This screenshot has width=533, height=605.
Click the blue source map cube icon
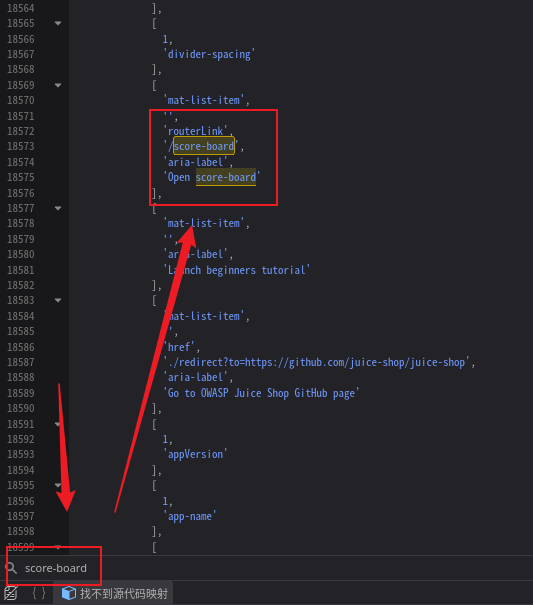point(69,593)
